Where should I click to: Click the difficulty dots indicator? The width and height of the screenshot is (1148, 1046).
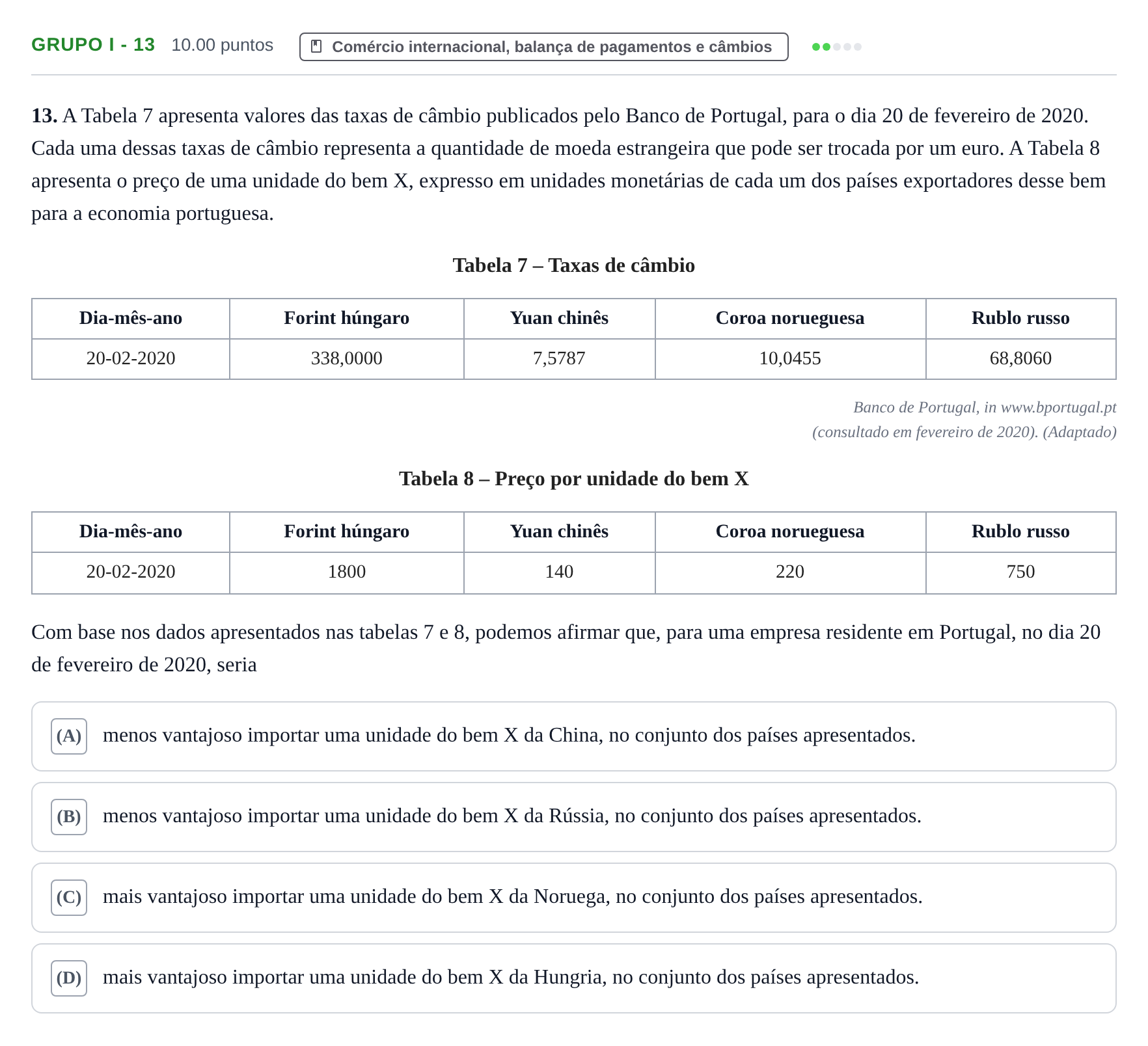click(836, 47)
